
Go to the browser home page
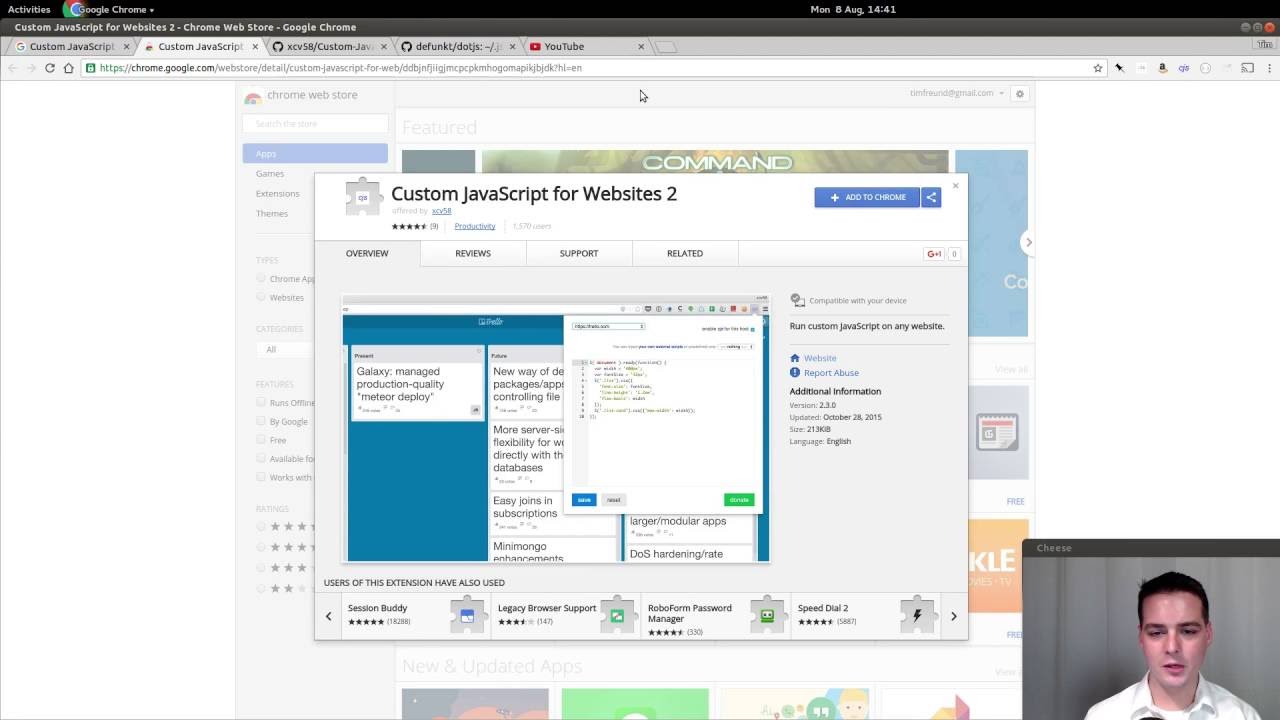click(68, 68)
